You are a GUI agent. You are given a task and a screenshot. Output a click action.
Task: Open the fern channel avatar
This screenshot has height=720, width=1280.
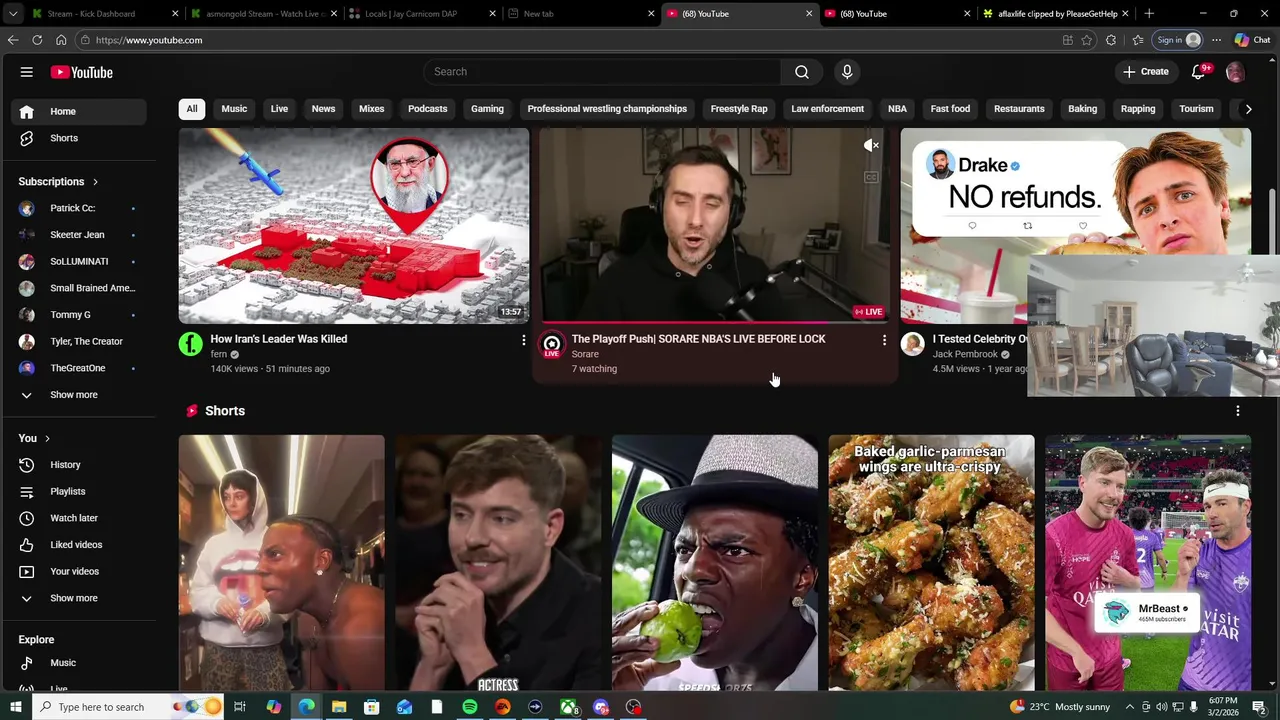tap(190, 345)
